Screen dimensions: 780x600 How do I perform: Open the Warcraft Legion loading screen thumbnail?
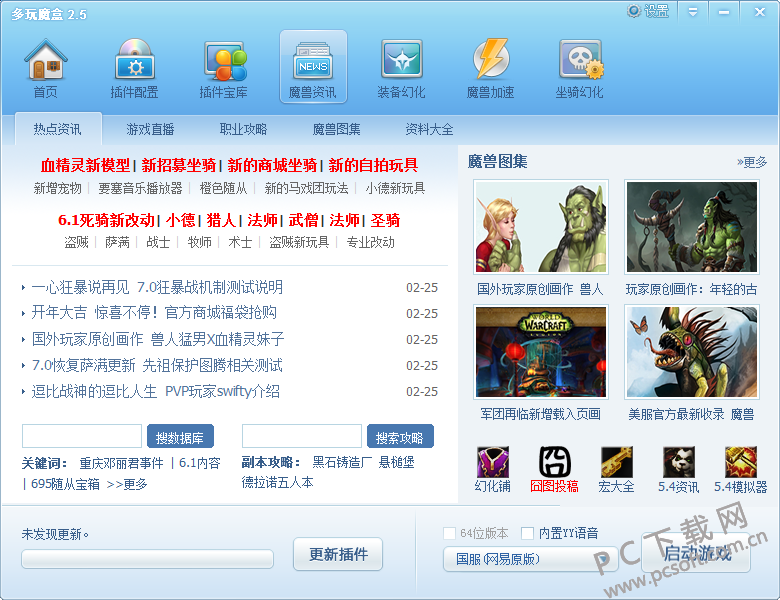pyautogui.click(x=541, y=352)
